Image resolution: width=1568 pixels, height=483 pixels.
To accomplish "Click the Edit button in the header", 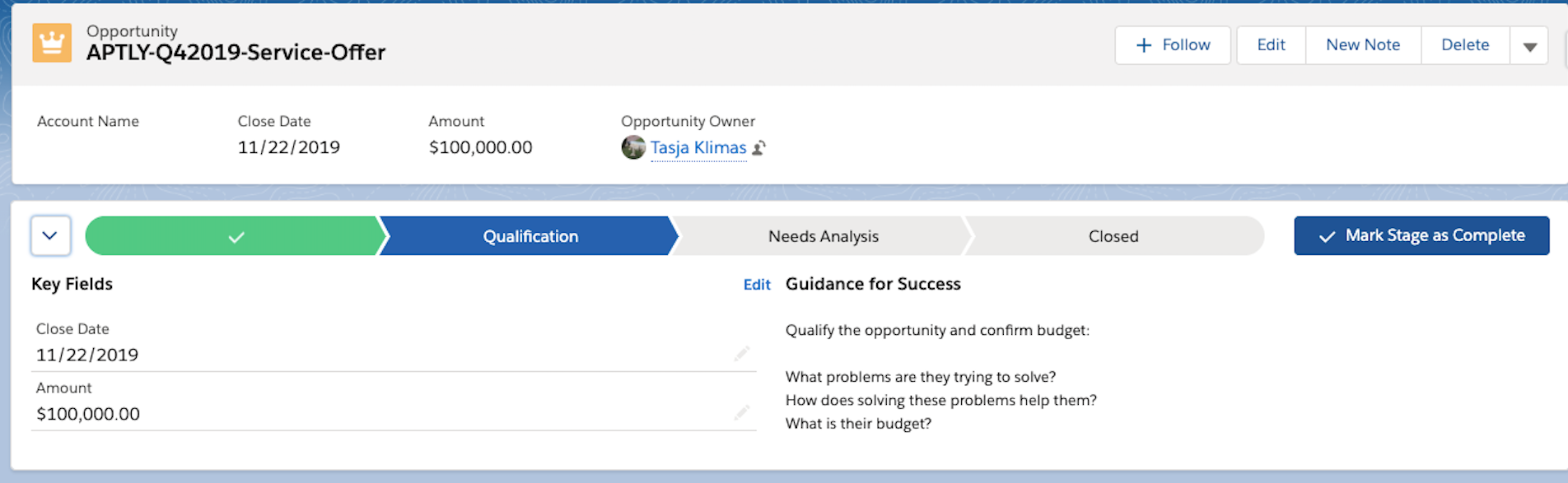I will tap(1270, 45).
